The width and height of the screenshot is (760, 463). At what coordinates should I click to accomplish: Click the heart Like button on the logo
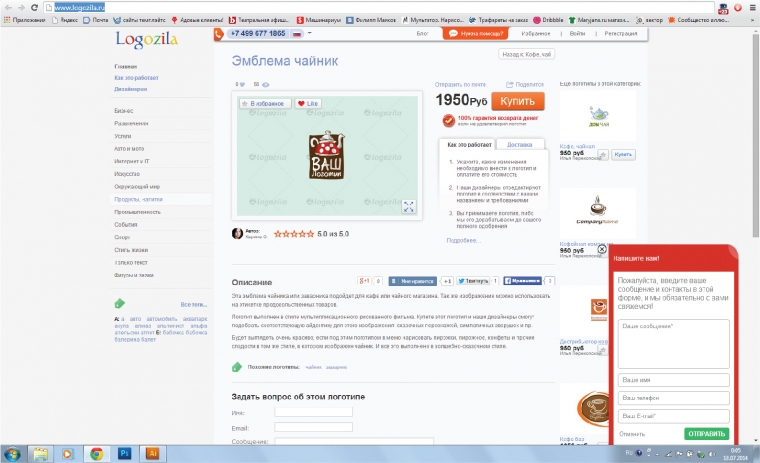(307, 103)
